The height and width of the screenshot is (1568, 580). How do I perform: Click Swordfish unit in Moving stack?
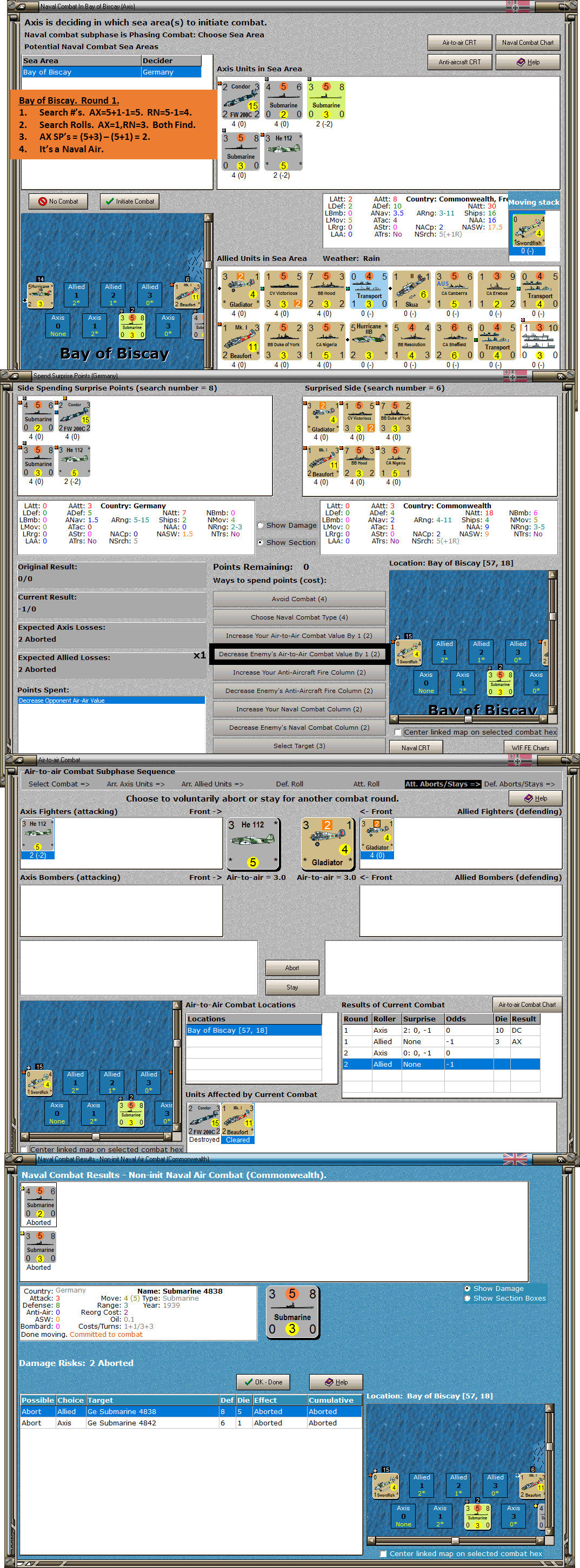pyautogui.click(x=528, y=230)
